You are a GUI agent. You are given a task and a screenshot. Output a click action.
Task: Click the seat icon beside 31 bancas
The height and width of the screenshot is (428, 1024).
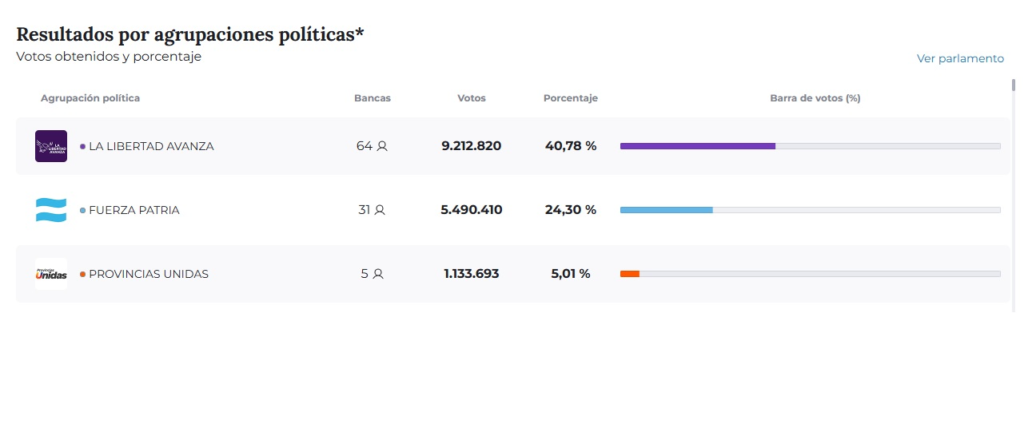pyautogui.click(x=379, y=210)
